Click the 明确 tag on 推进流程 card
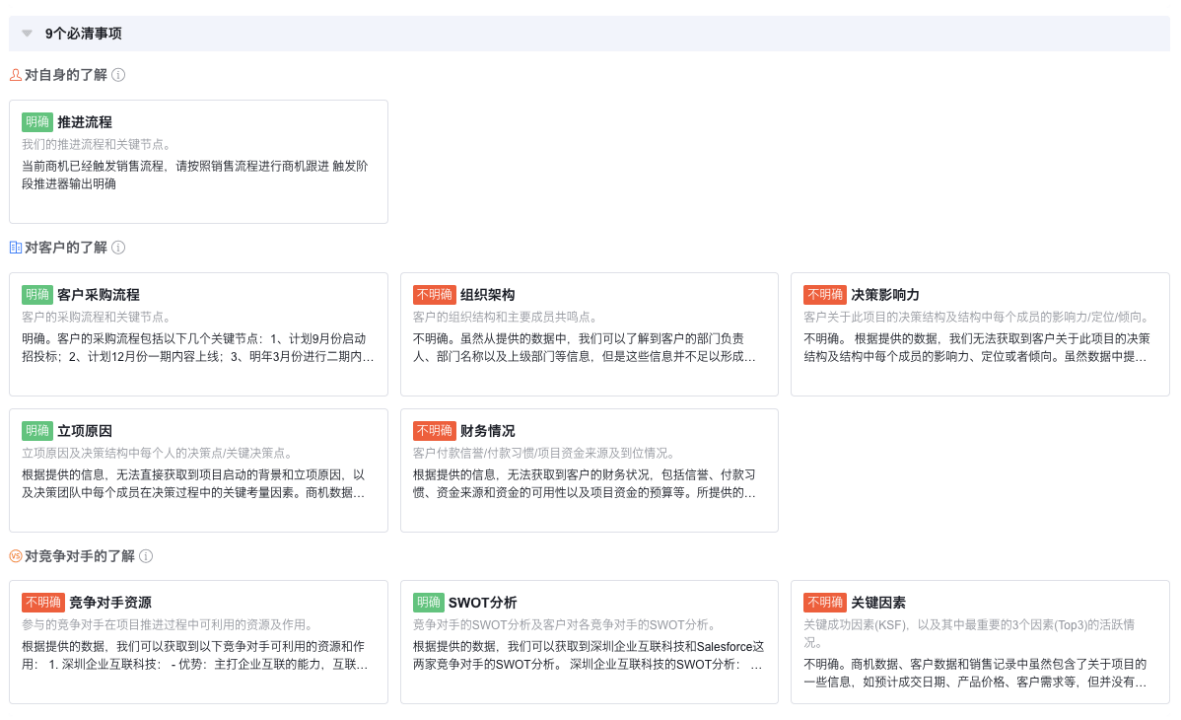 37,122
